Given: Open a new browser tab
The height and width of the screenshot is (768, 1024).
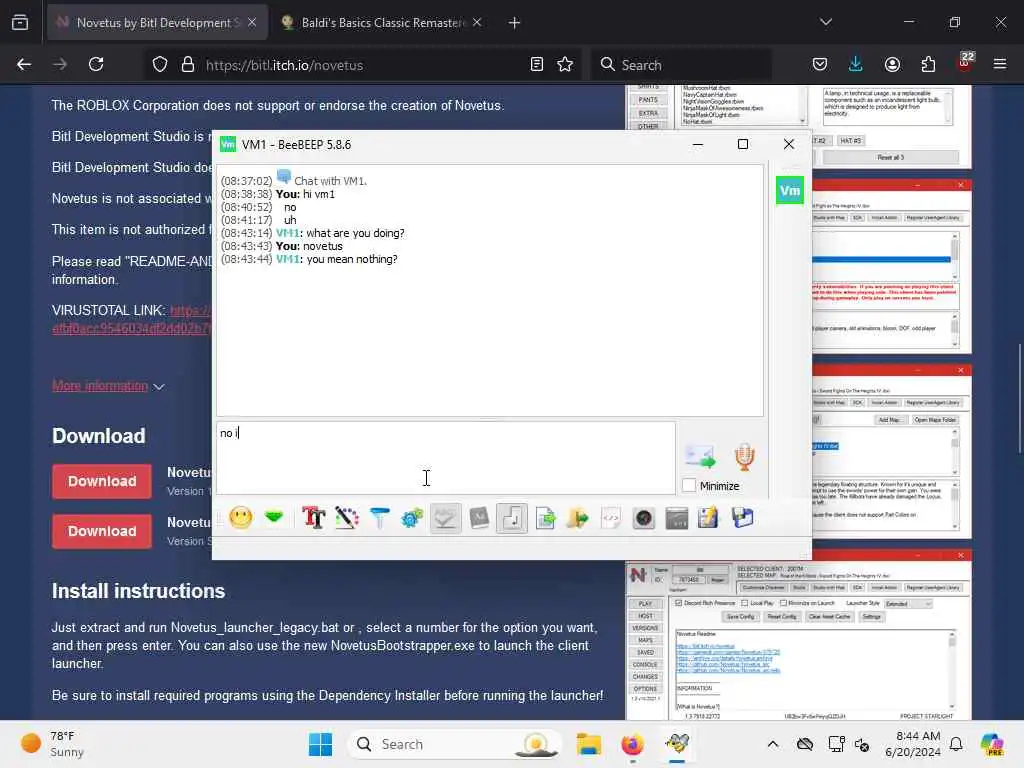Looking at the screenshot, I should click(x=515, y=23).
